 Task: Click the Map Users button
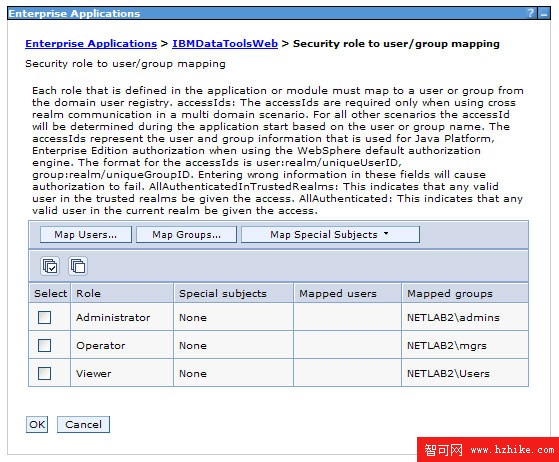click(x=86, y=235)
